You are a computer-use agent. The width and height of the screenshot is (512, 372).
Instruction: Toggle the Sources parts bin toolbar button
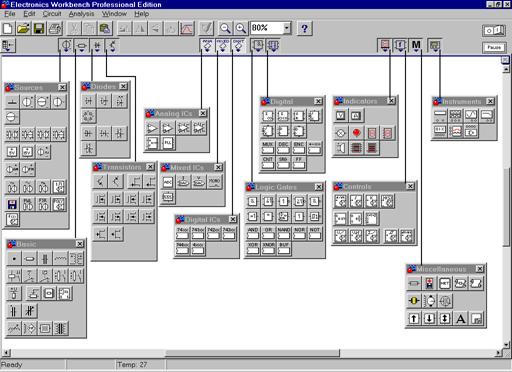(x=66, y=46)
